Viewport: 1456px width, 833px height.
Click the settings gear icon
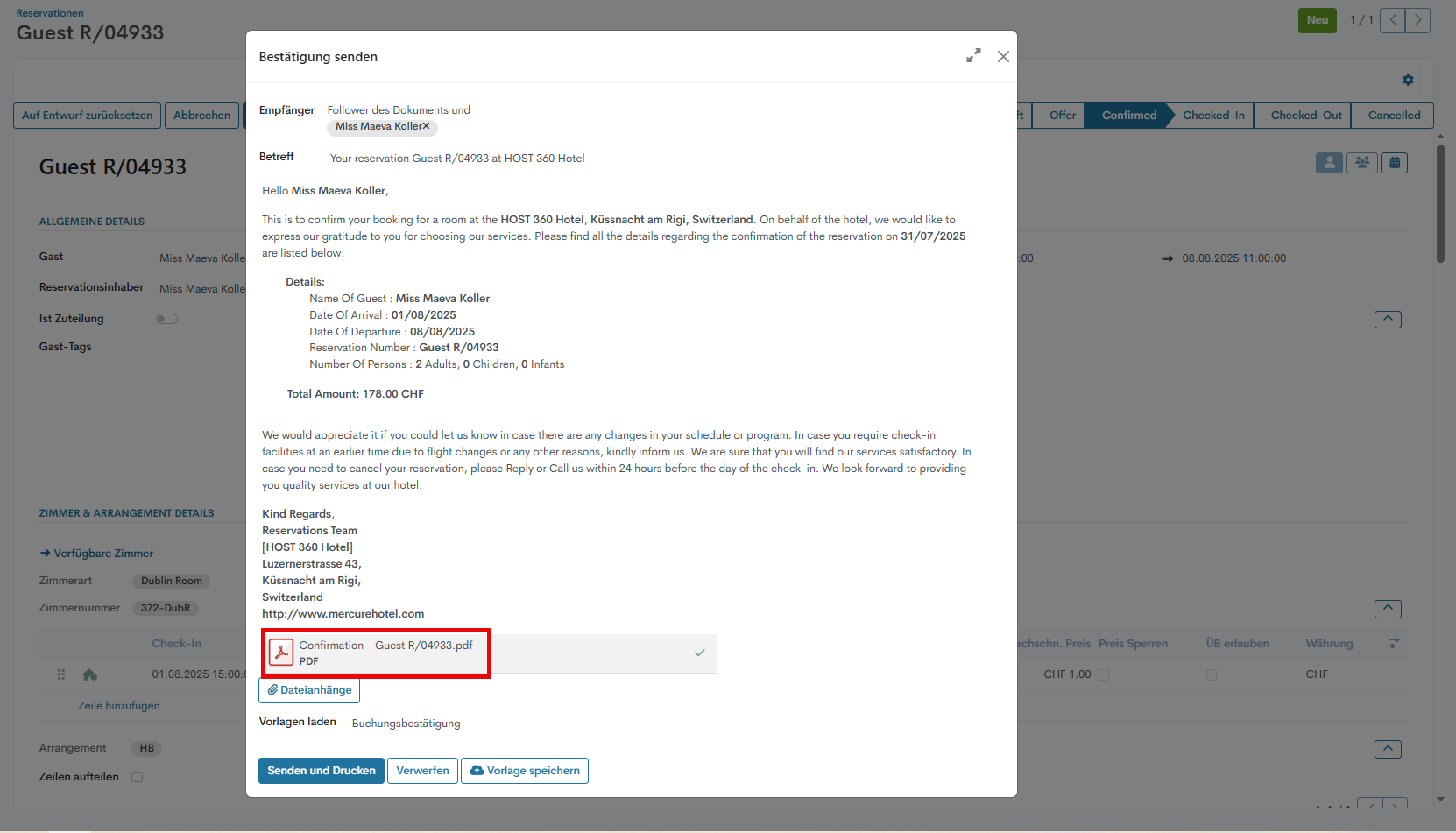[1408, 80]
